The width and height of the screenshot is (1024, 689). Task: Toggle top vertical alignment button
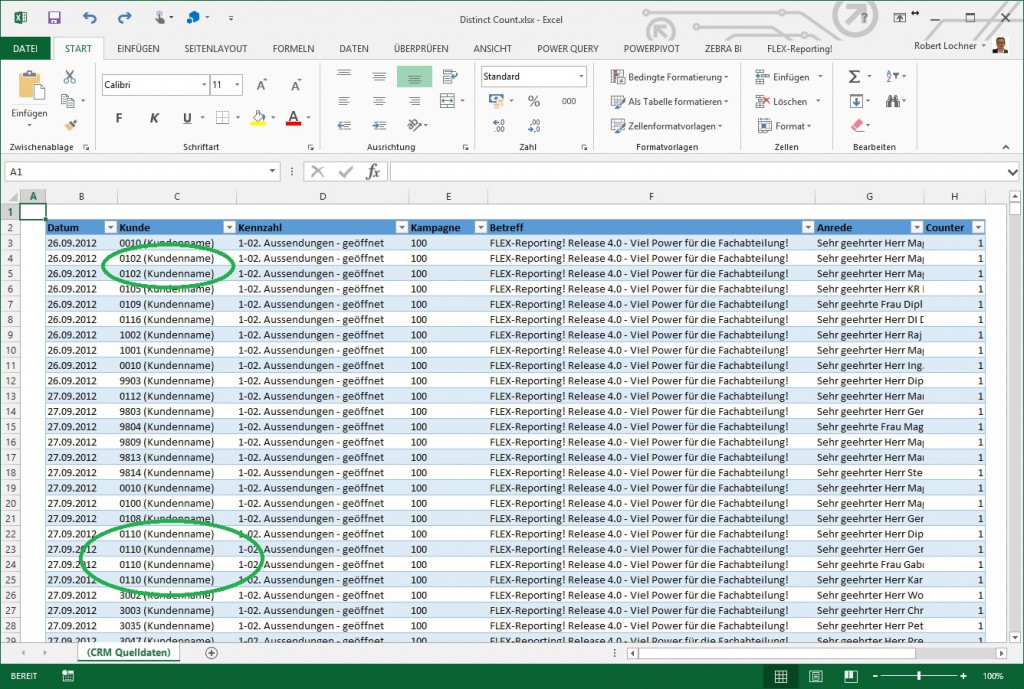344,74
